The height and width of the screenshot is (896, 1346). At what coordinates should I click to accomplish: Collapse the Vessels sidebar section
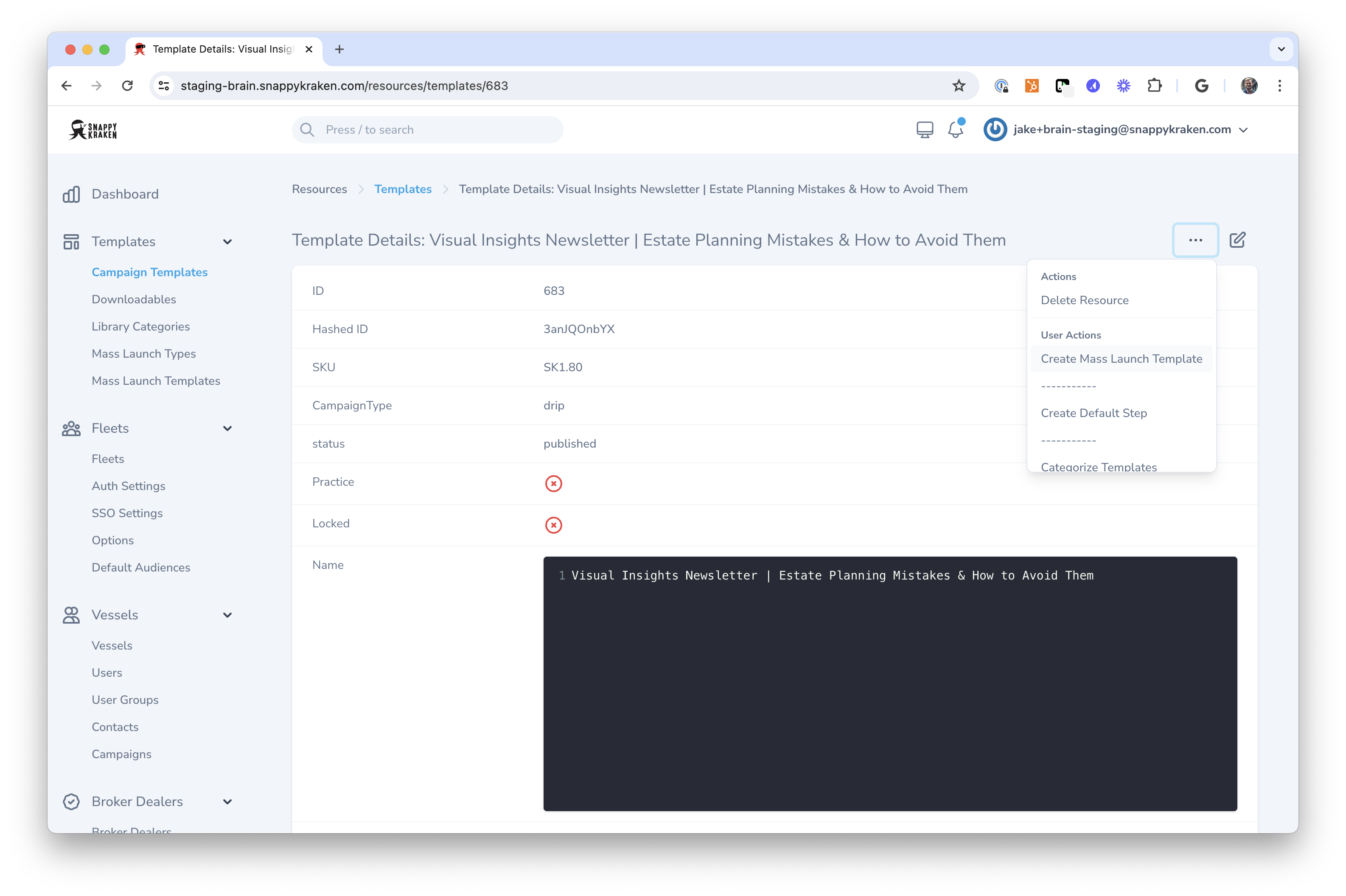coord(227,615)
